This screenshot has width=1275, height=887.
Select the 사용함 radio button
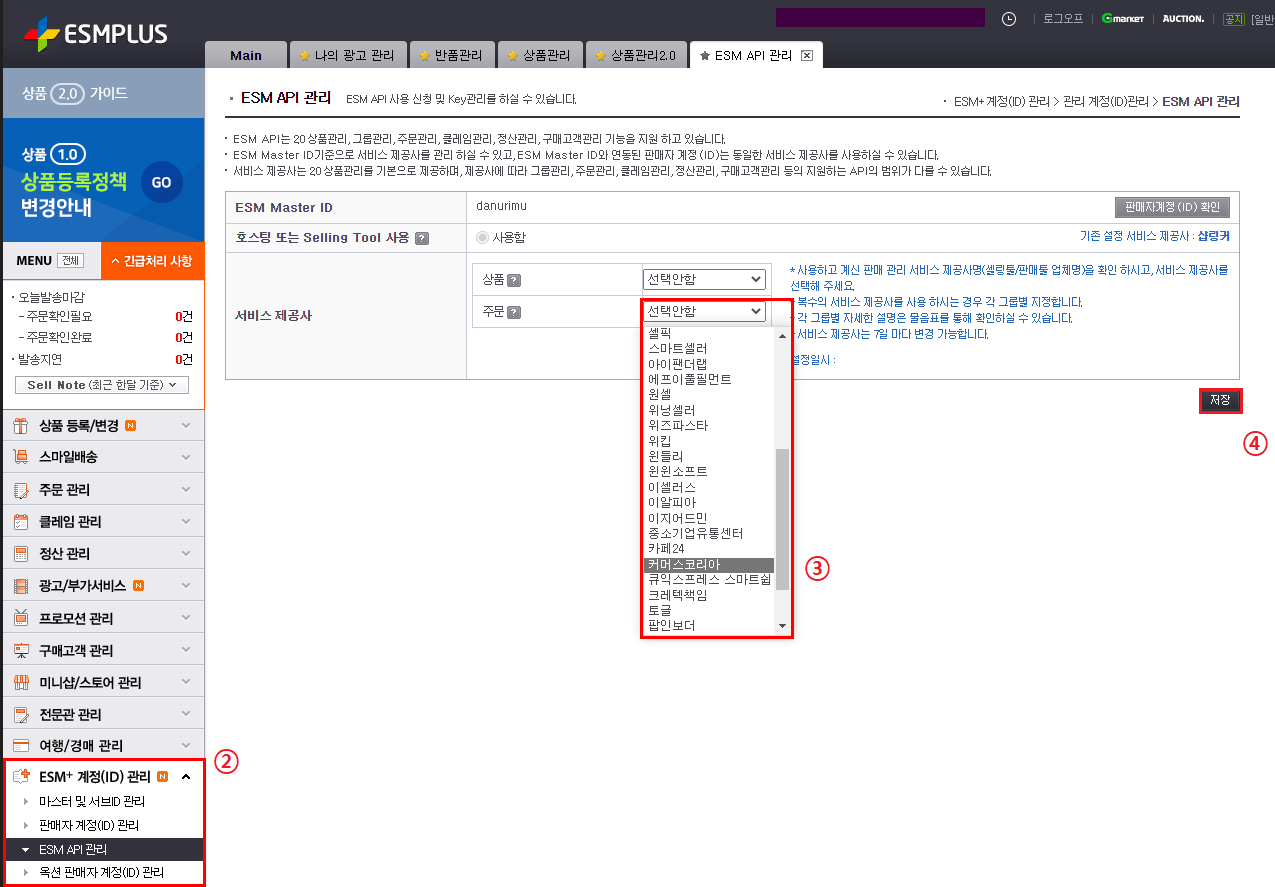[483, 237]
